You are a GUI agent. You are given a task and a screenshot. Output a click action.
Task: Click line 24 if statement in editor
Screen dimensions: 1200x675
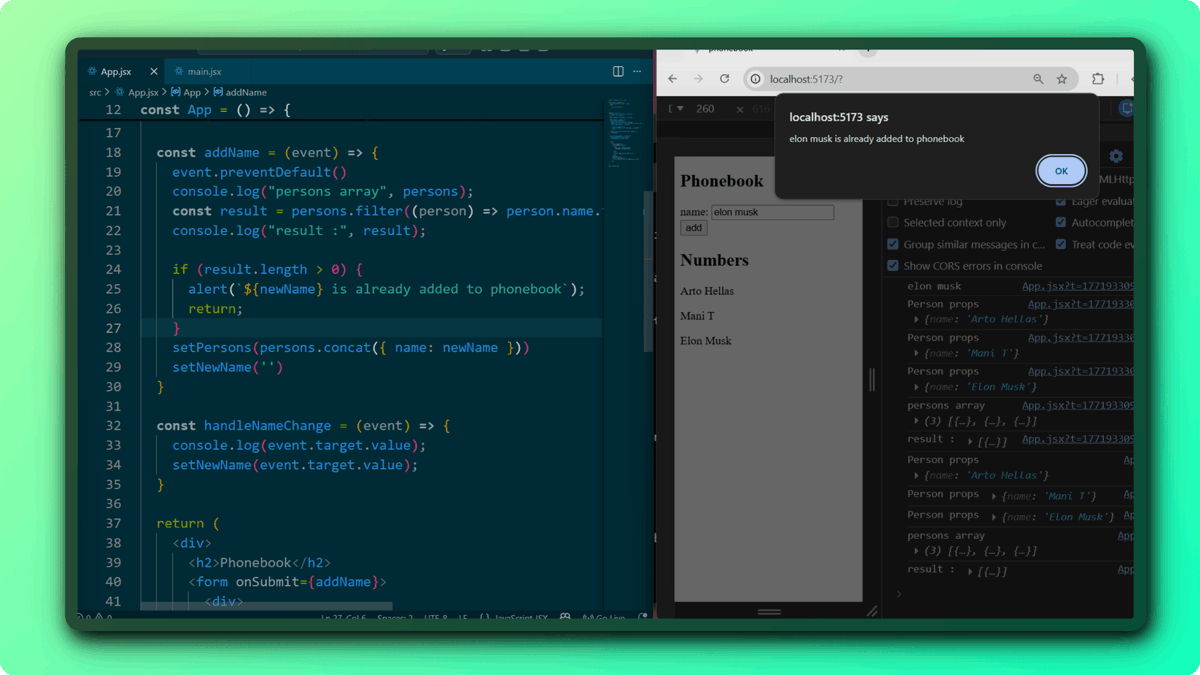(x=268, y=269)
